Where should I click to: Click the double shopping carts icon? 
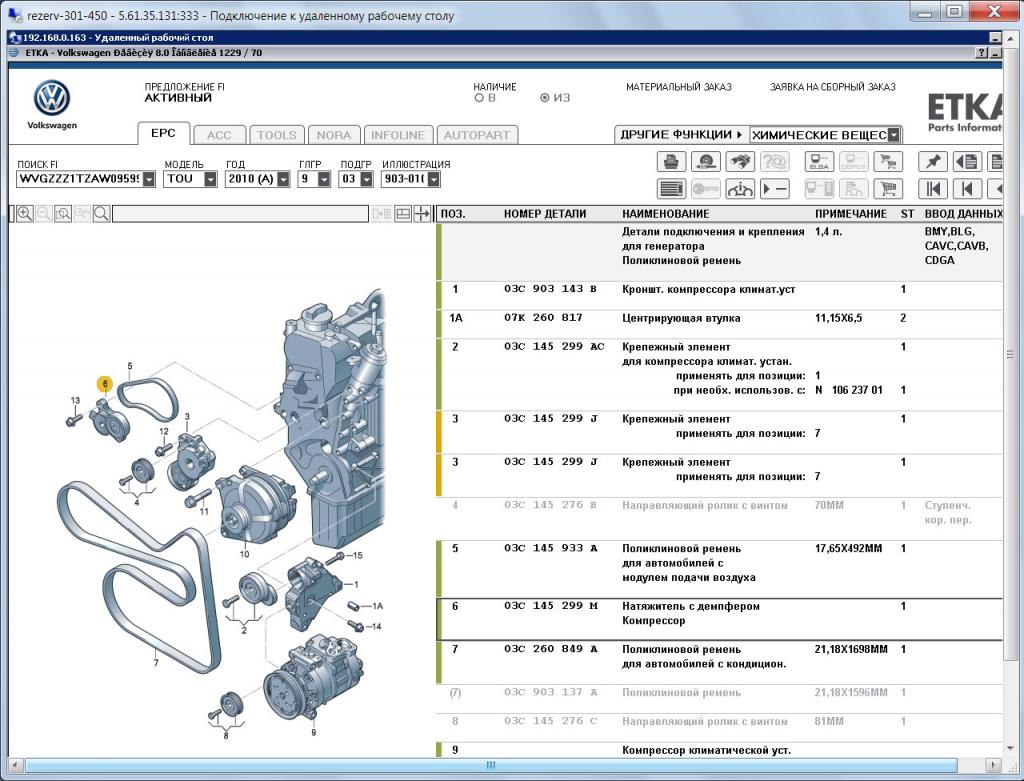click(888, 161)
